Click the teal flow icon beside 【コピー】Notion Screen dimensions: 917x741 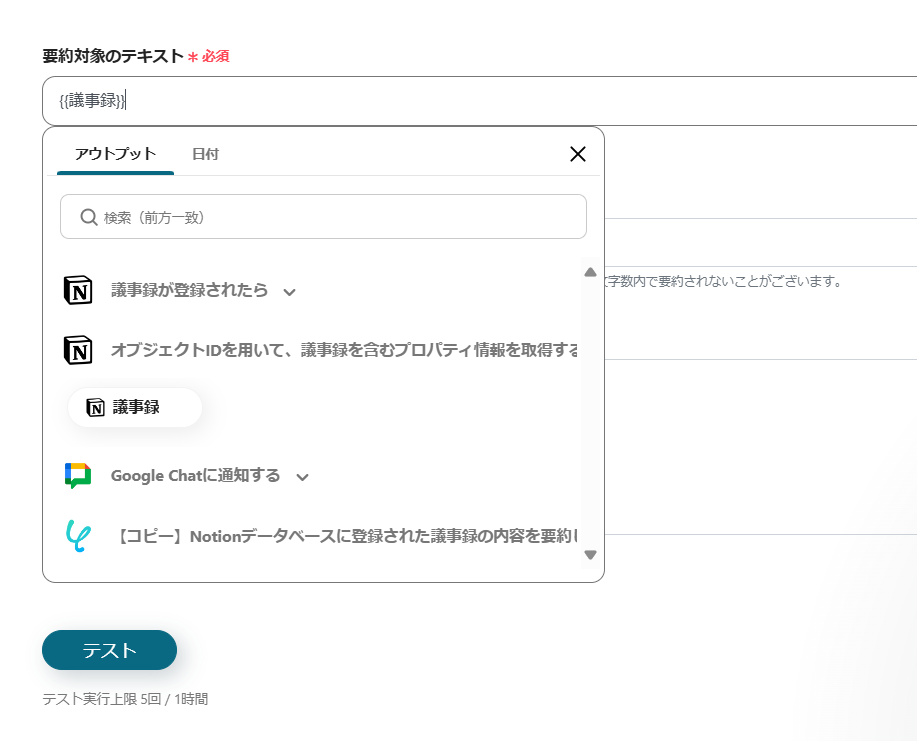[x=78, y=536]
